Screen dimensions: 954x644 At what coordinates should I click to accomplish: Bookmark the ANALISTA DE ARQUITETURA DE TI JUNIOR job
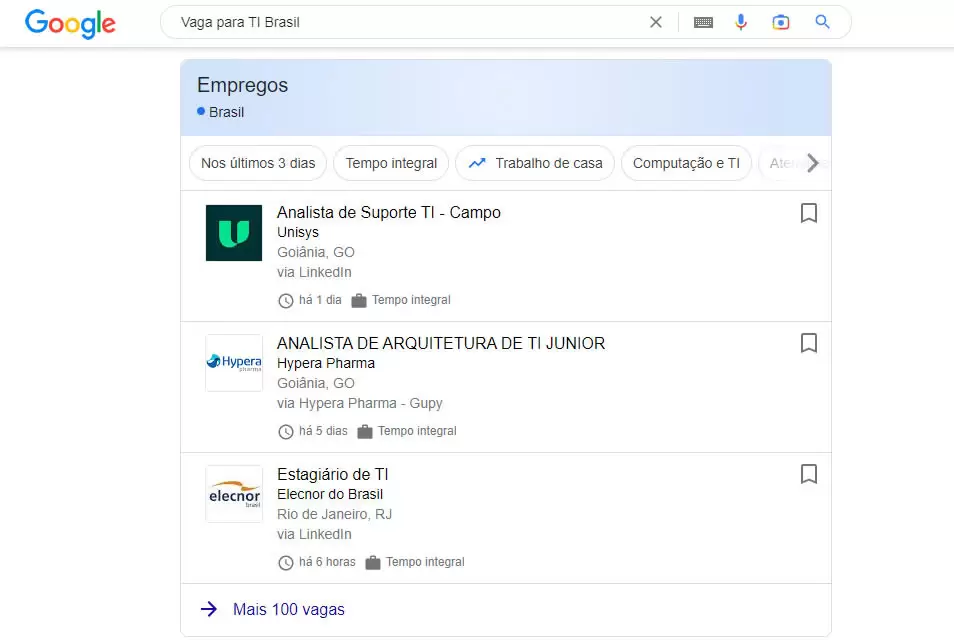pos(809,343)
